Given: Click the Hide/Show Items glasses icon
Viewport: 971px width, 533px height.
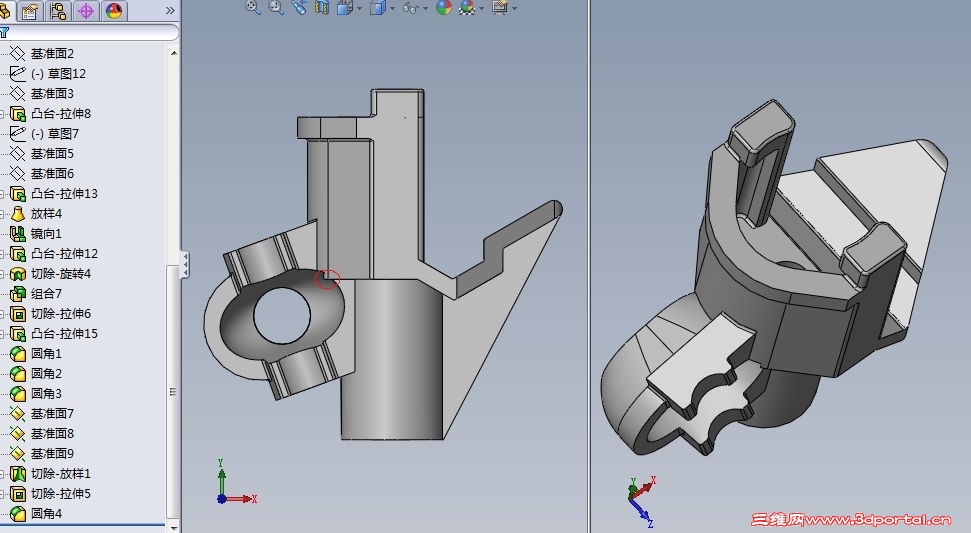Looking at the screenshot, I should (411, 7).
